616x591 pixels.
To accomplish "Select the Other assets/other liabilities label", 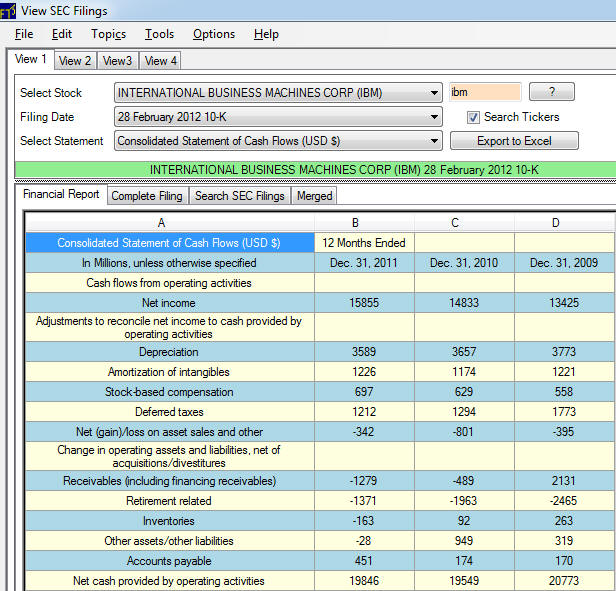I will click(170, 541).
